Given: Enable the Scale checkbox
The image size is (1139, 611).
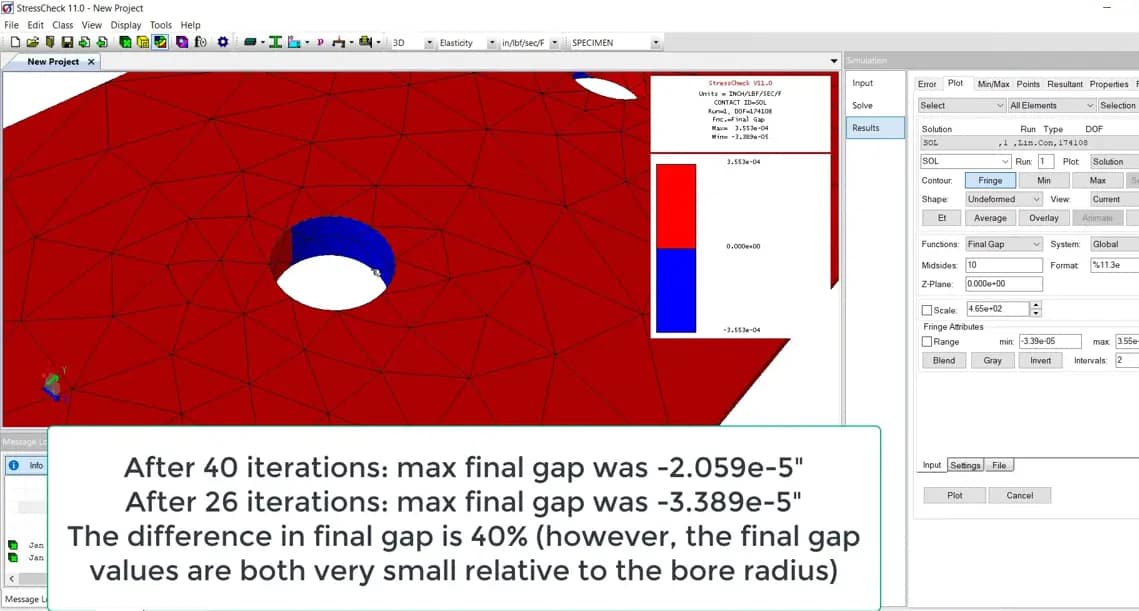Looking at the screenshot, I should [927, 308].
